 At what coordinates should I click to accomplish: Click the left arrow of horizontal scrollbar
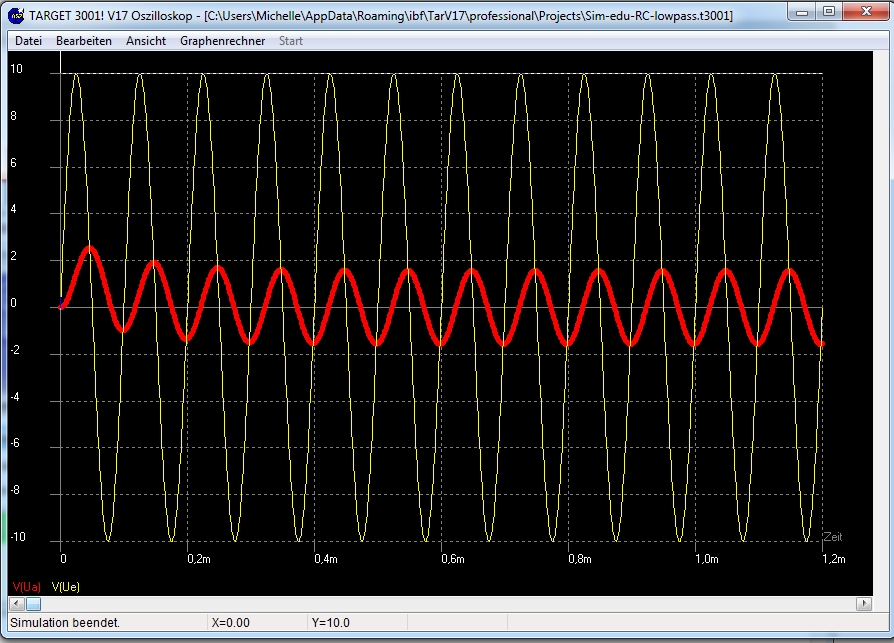(x=16, y=604)
